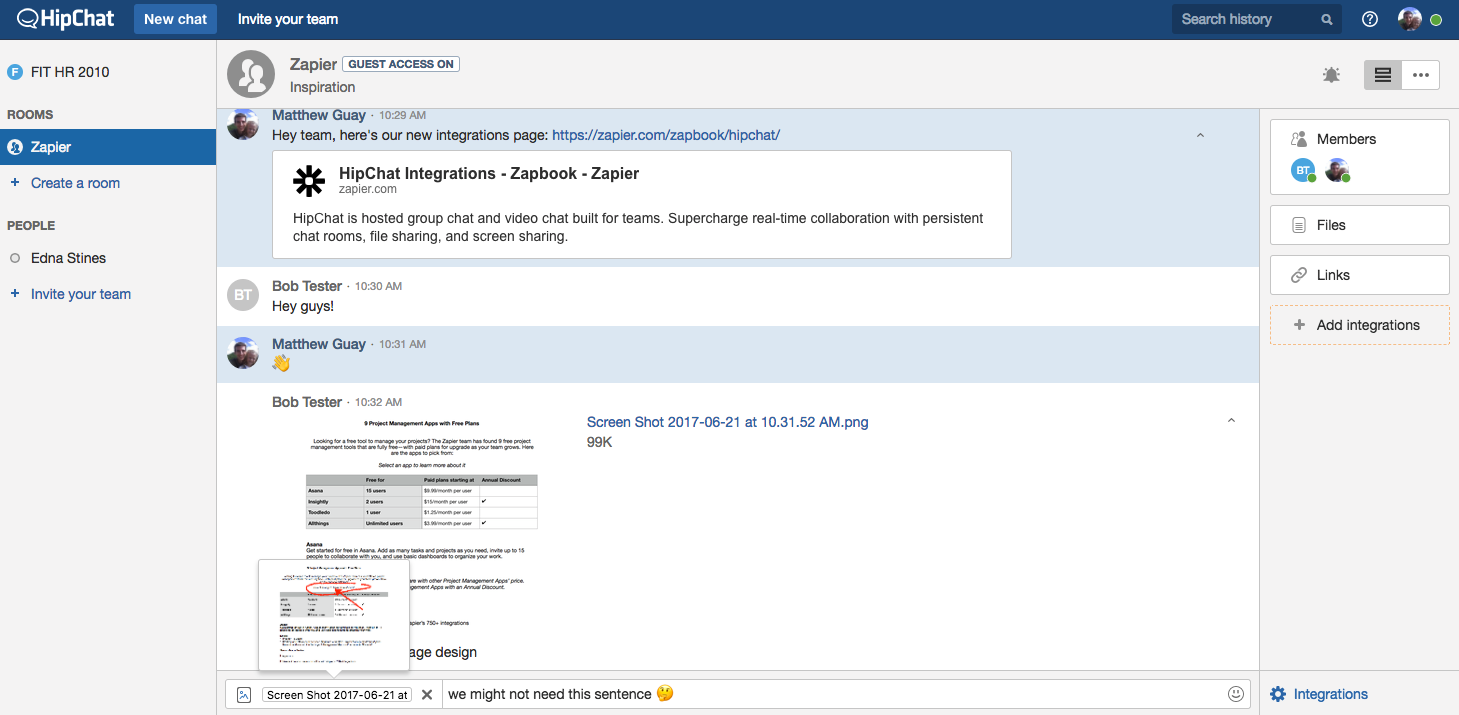Open the Links panel
Viewport: 1459px width, 715px height.
pyautogui.click(x=1360, y=275)
